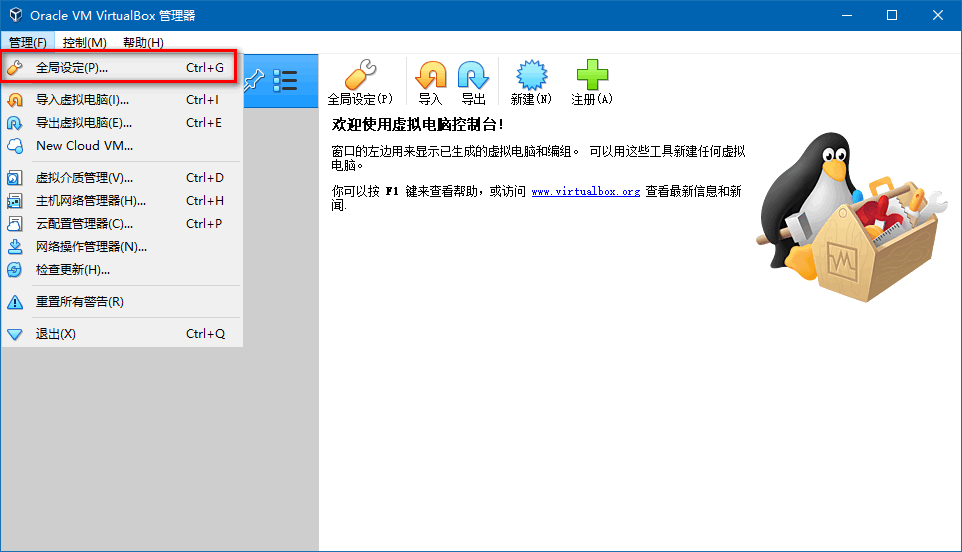The image size is (962, 552).
Task: Select New Cloud VM... menu entry
Action: (x=121, y=146)
